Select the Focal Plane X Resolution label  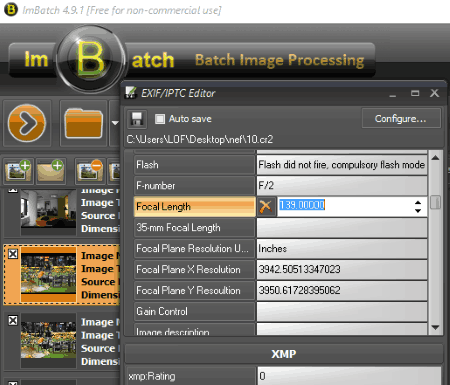tap(195, 269)
